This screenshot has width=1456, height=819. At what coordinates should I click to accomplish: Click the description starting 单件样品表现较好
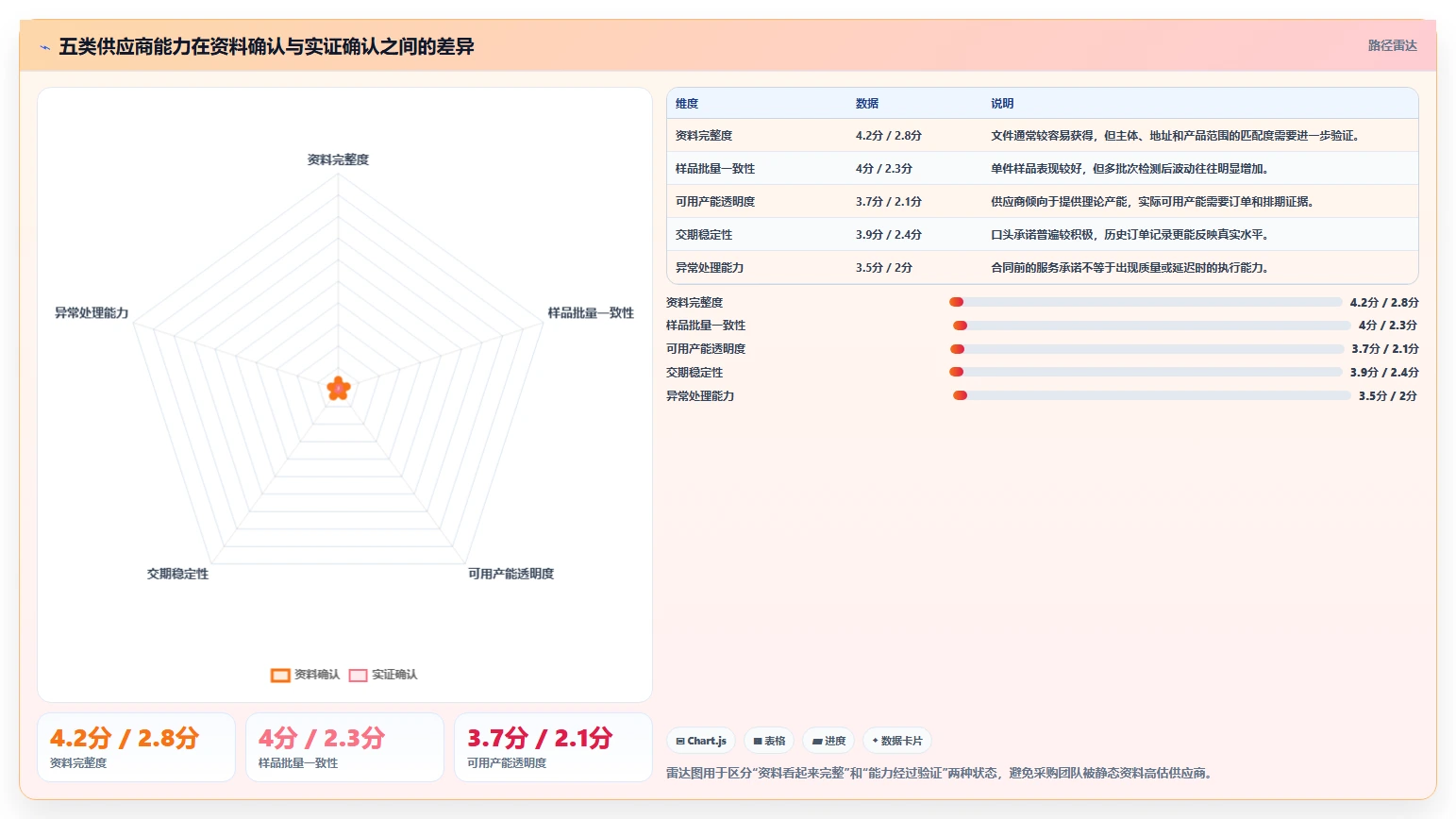click(1131, 169)
